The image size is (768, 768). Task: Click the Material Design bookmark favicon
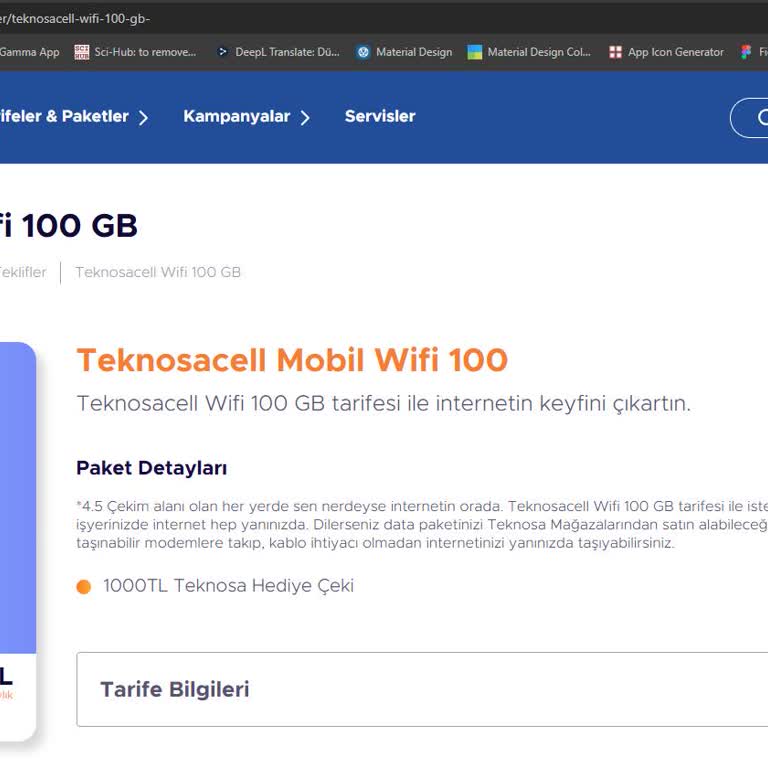pos(363,52)
